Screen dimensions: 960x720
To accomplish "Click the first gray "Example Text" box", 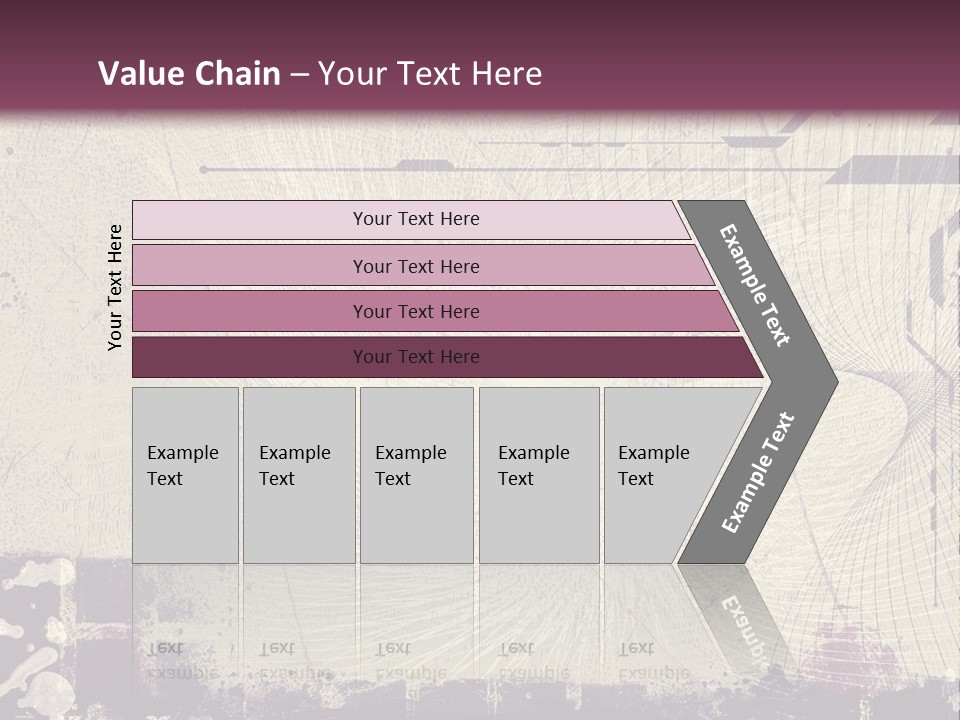I will (185, 475).
